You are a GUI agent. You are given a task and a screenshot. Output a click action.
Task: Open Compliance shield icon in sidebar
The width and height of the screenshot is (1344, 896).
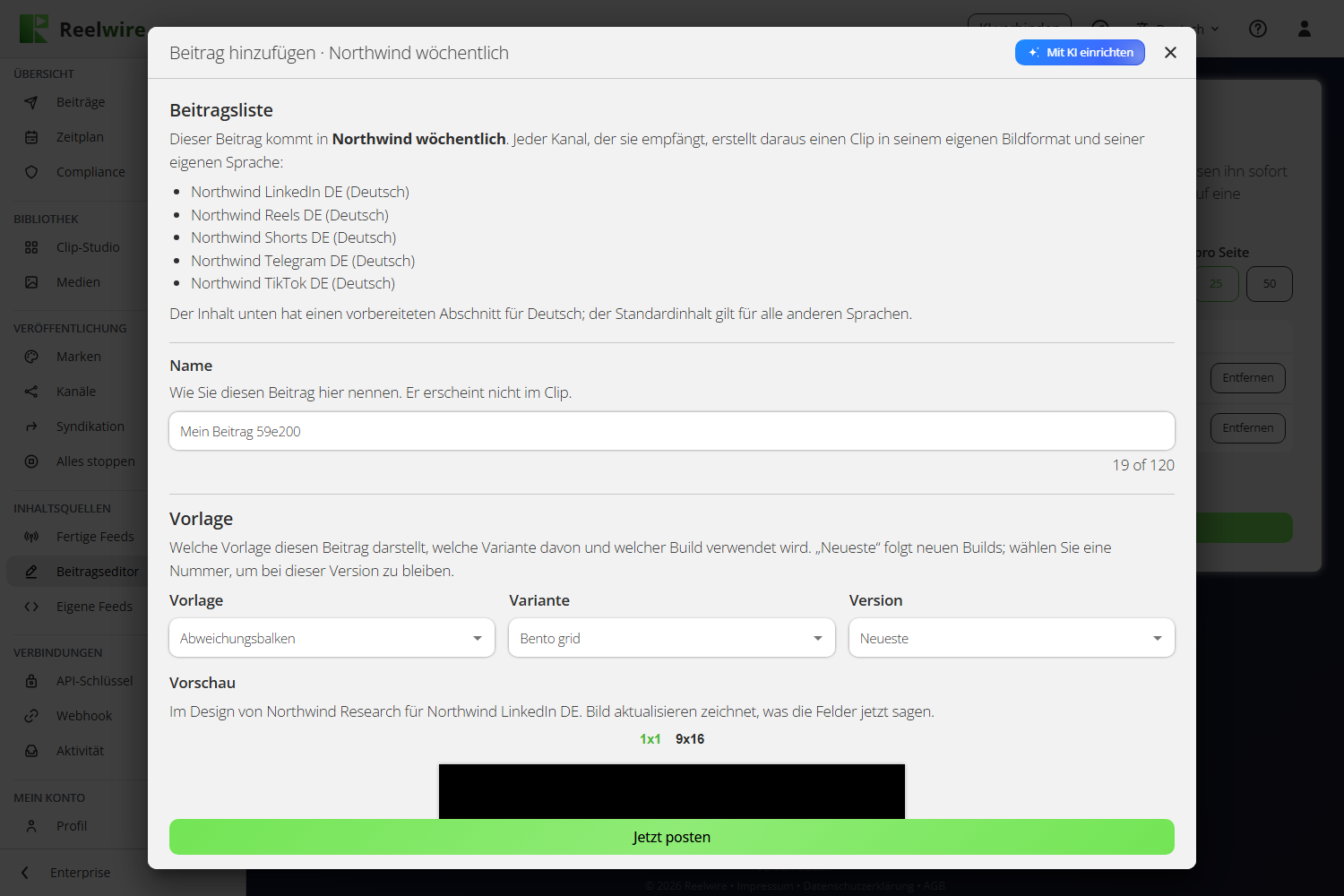point(31,172)
